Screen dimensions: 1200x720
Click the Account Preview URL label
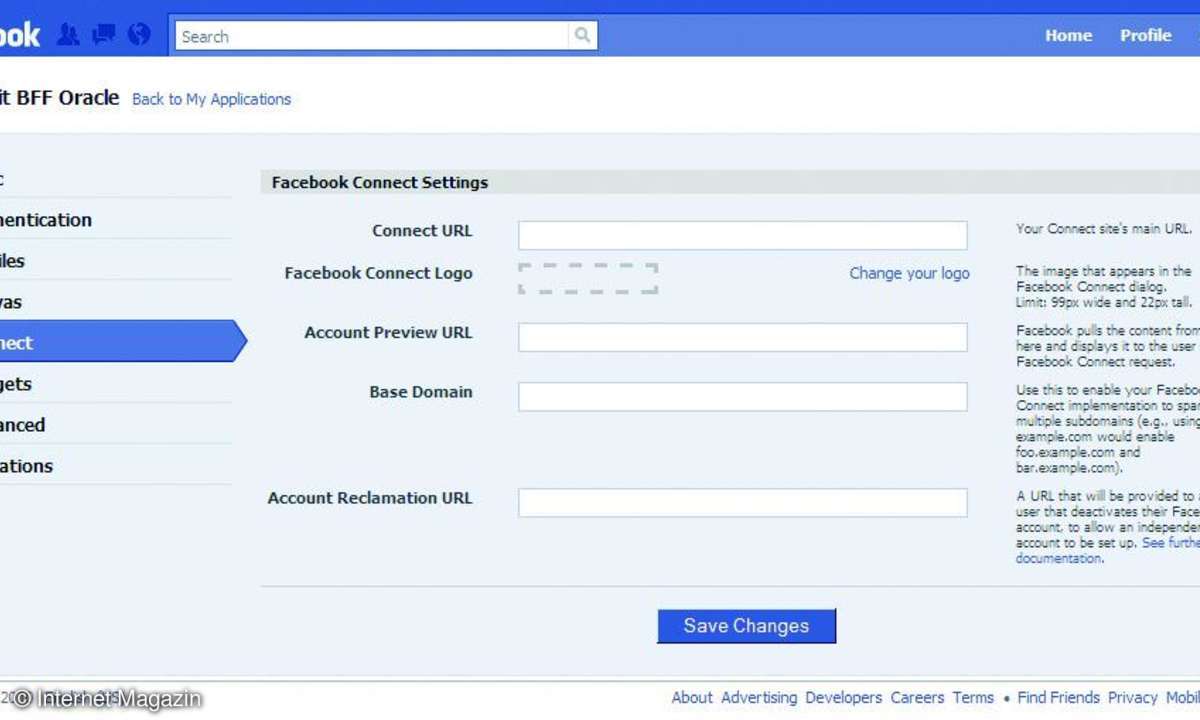(388, 333)
